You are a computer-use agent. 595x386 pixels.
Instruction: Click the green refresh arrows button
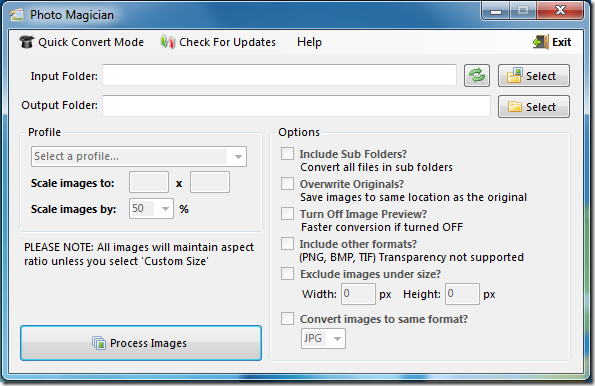[477, 75]
